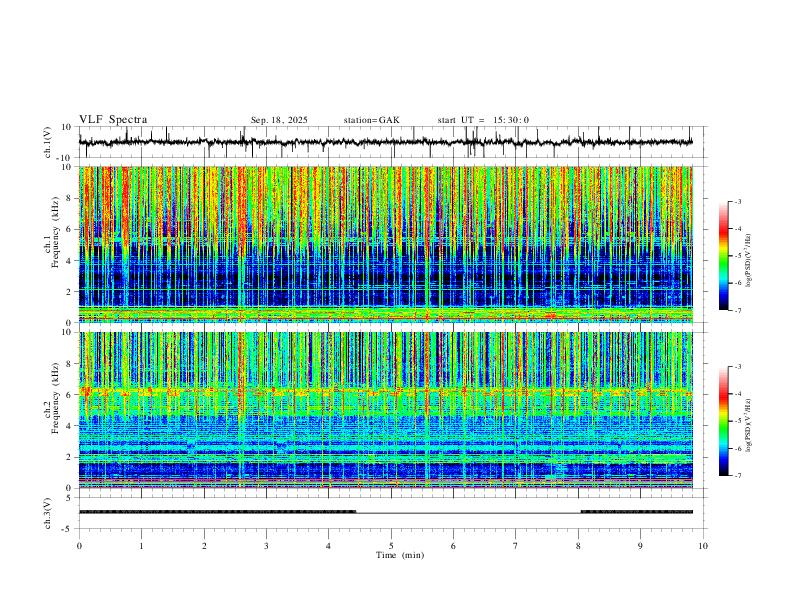
Task: Click the "2" kHz tick of ch.2 spectrogram
Action: pyautogui.click(x=68, y=457)
